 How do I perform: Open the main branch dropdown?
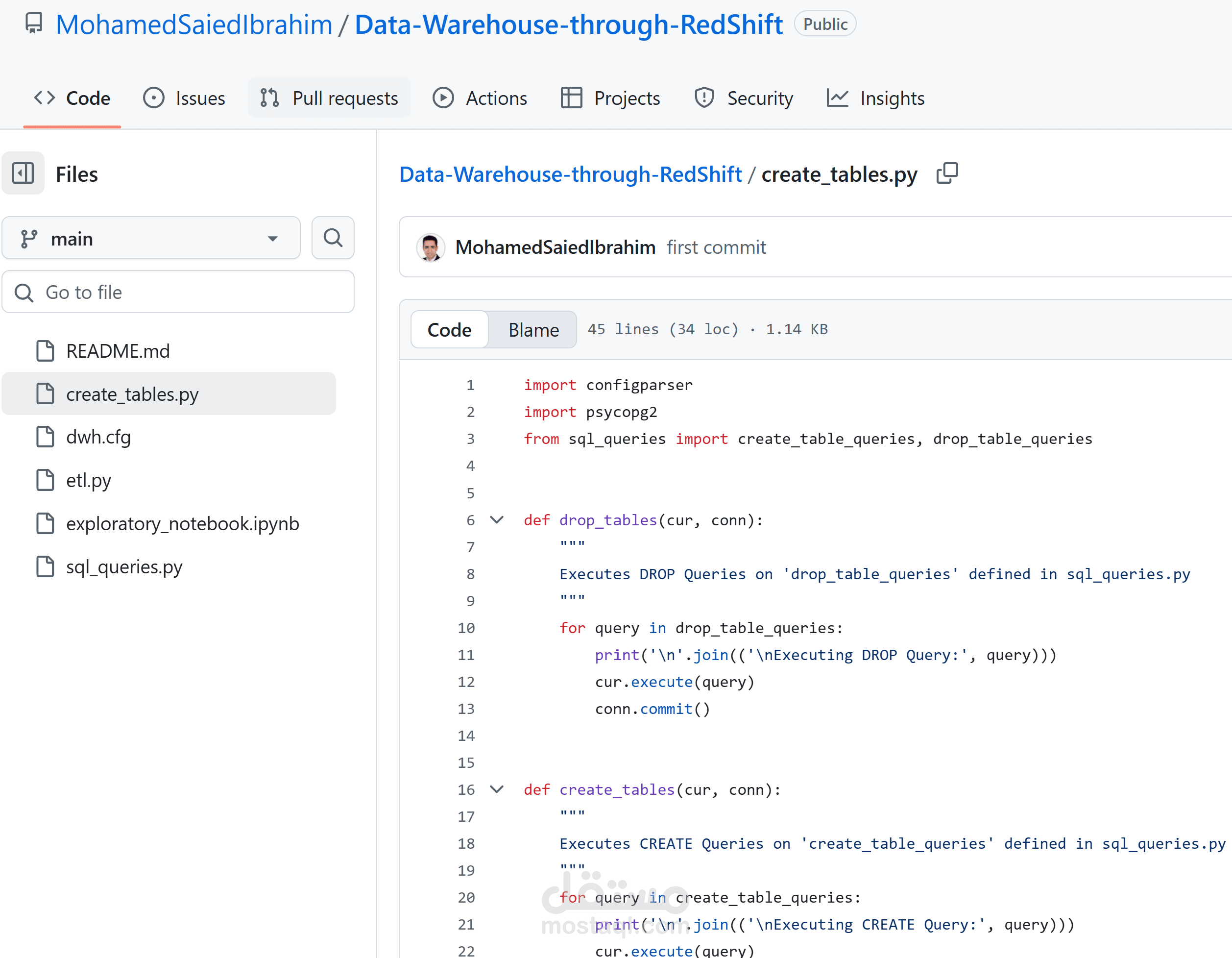coord(151,238)
